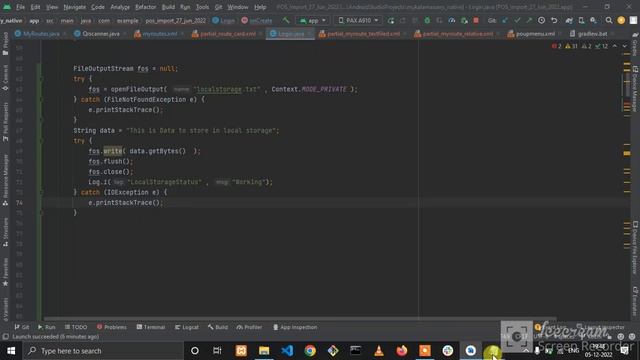
Task: Click the Git commit checkmark icon
Action: [x=518, y=20]
